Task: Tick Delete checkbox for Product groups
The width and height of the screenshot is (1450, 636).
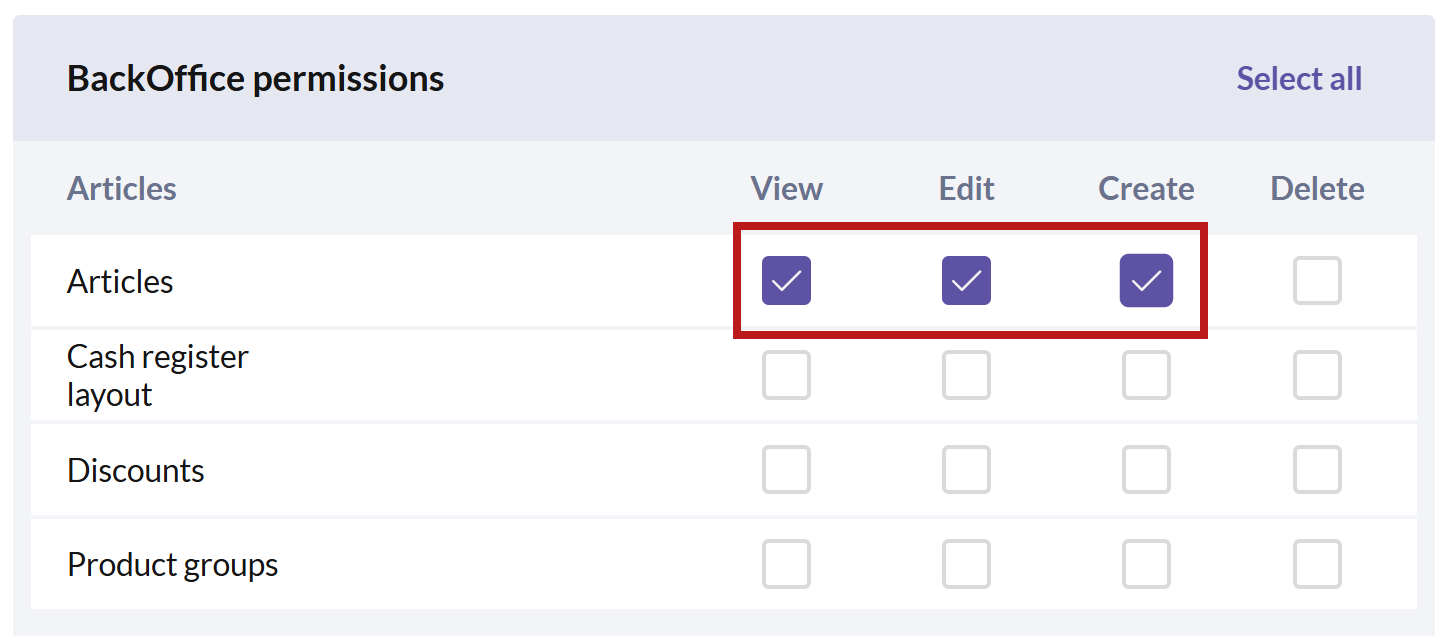Action: coord(1317,564)
